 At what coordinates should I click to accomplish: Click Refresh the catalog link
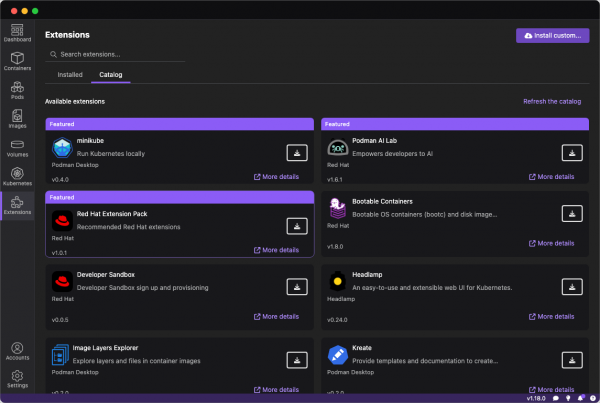[551, 101]
